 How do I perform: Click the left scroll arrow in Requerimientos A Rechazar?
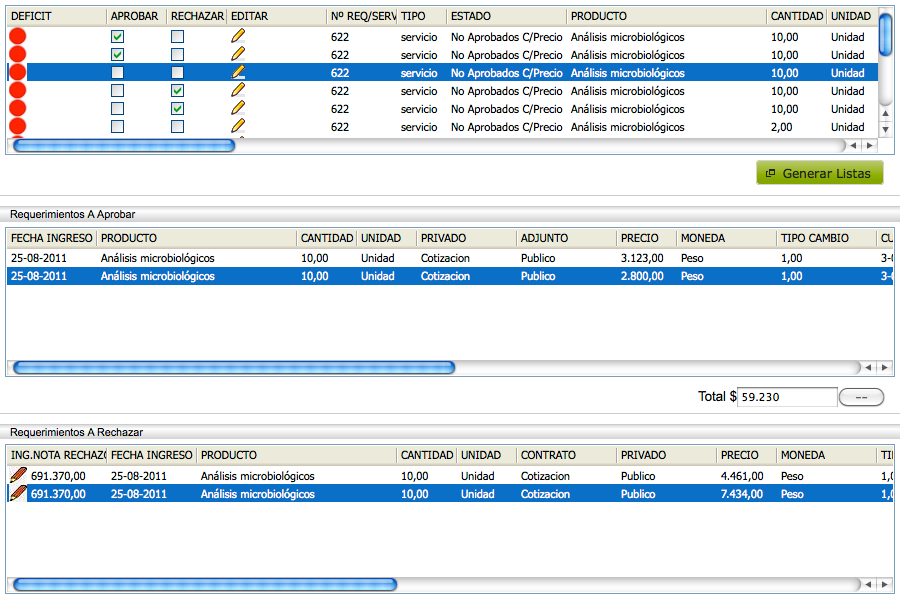click(869, 584)
